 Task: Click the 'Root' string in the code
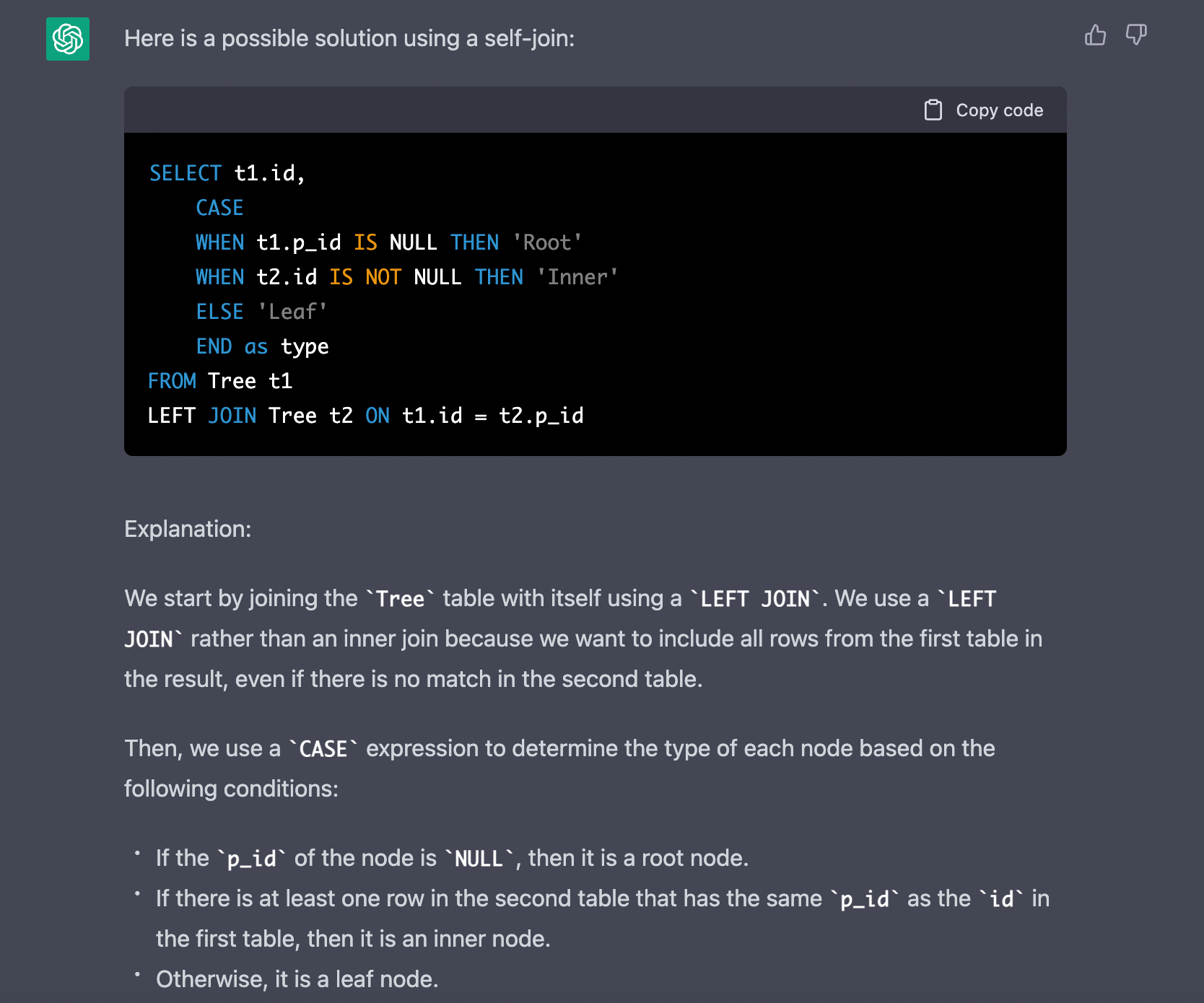[x=547, y=242]
